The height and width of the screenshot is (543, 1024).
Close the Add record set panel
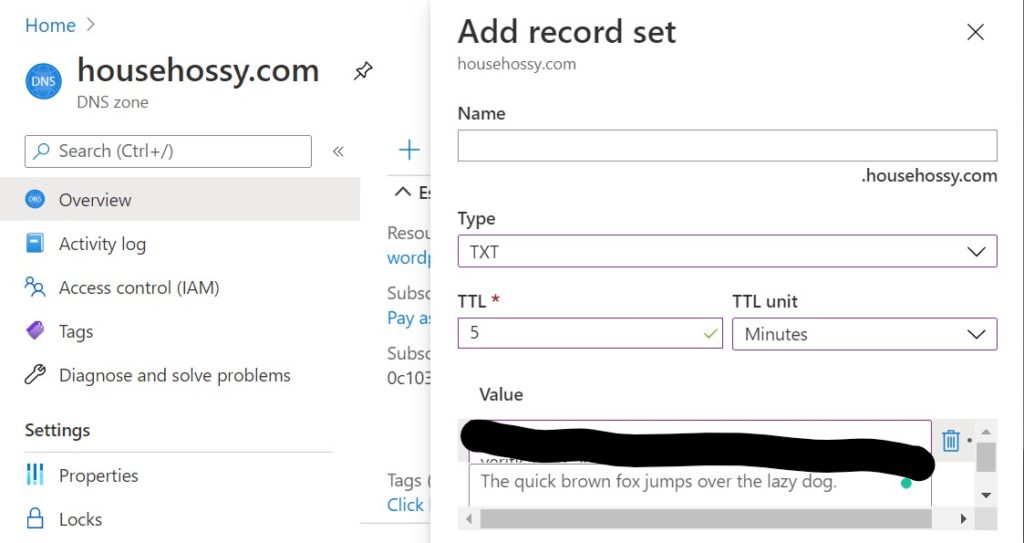click(x=975, y=32)
